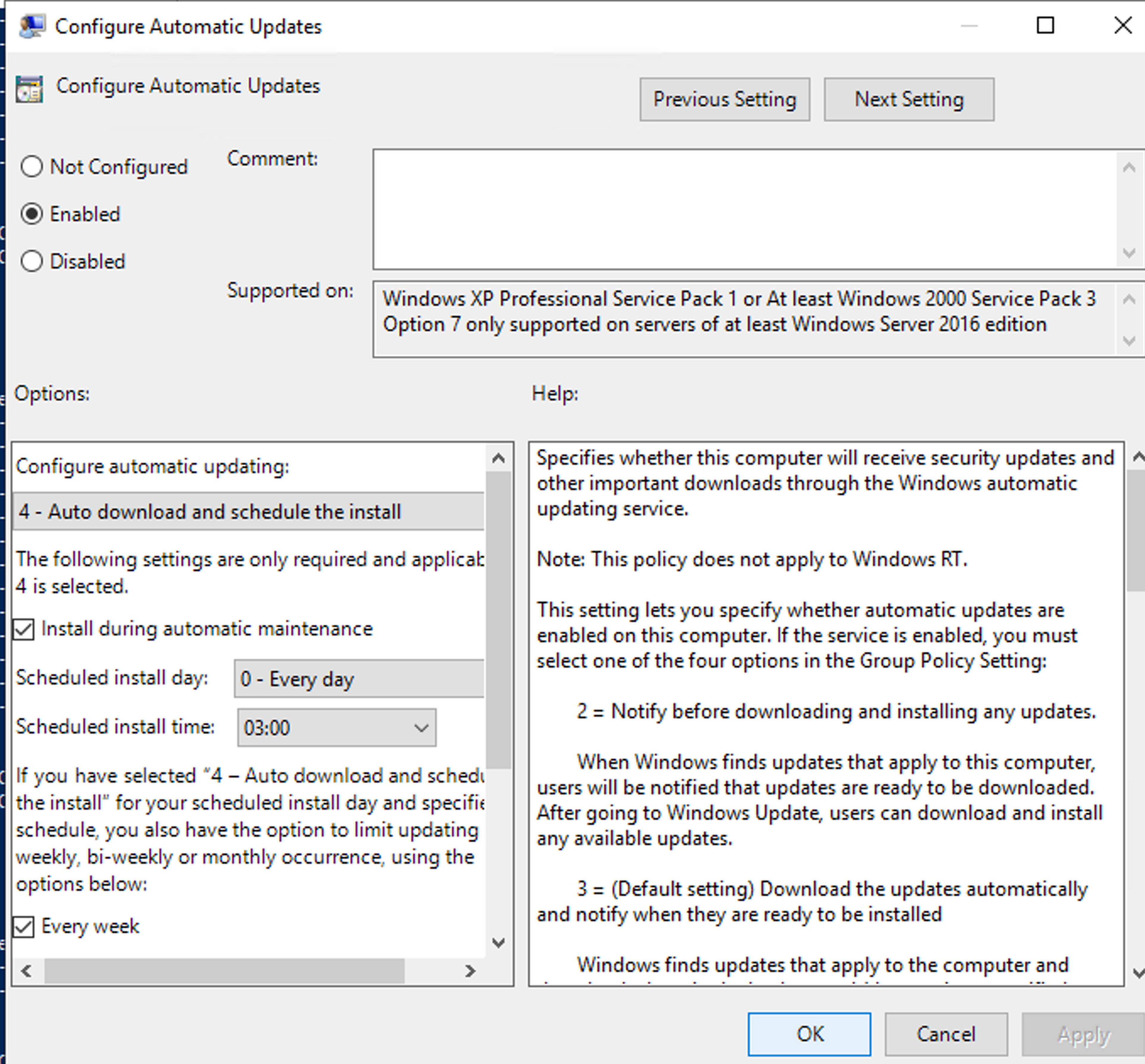This screenshot has height=1064, width=1145.
Task: Close the dialog with X icon
Action: (1123, 25)
